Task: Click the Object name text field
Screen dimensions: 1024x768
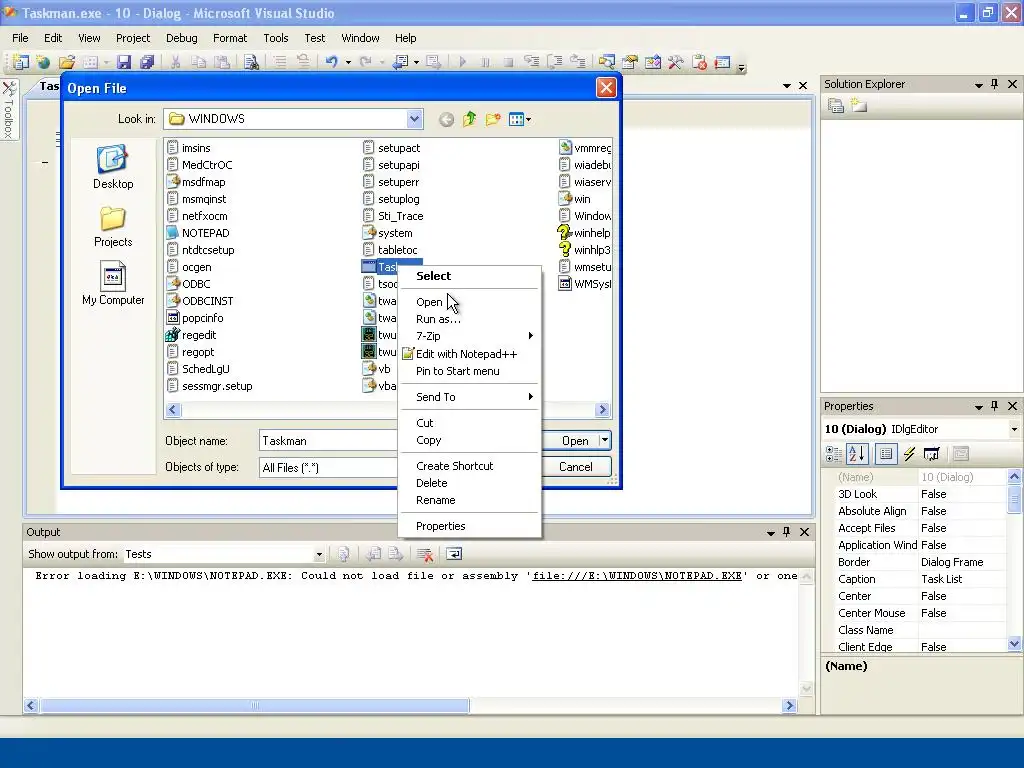Action: [x=328, y=440]
